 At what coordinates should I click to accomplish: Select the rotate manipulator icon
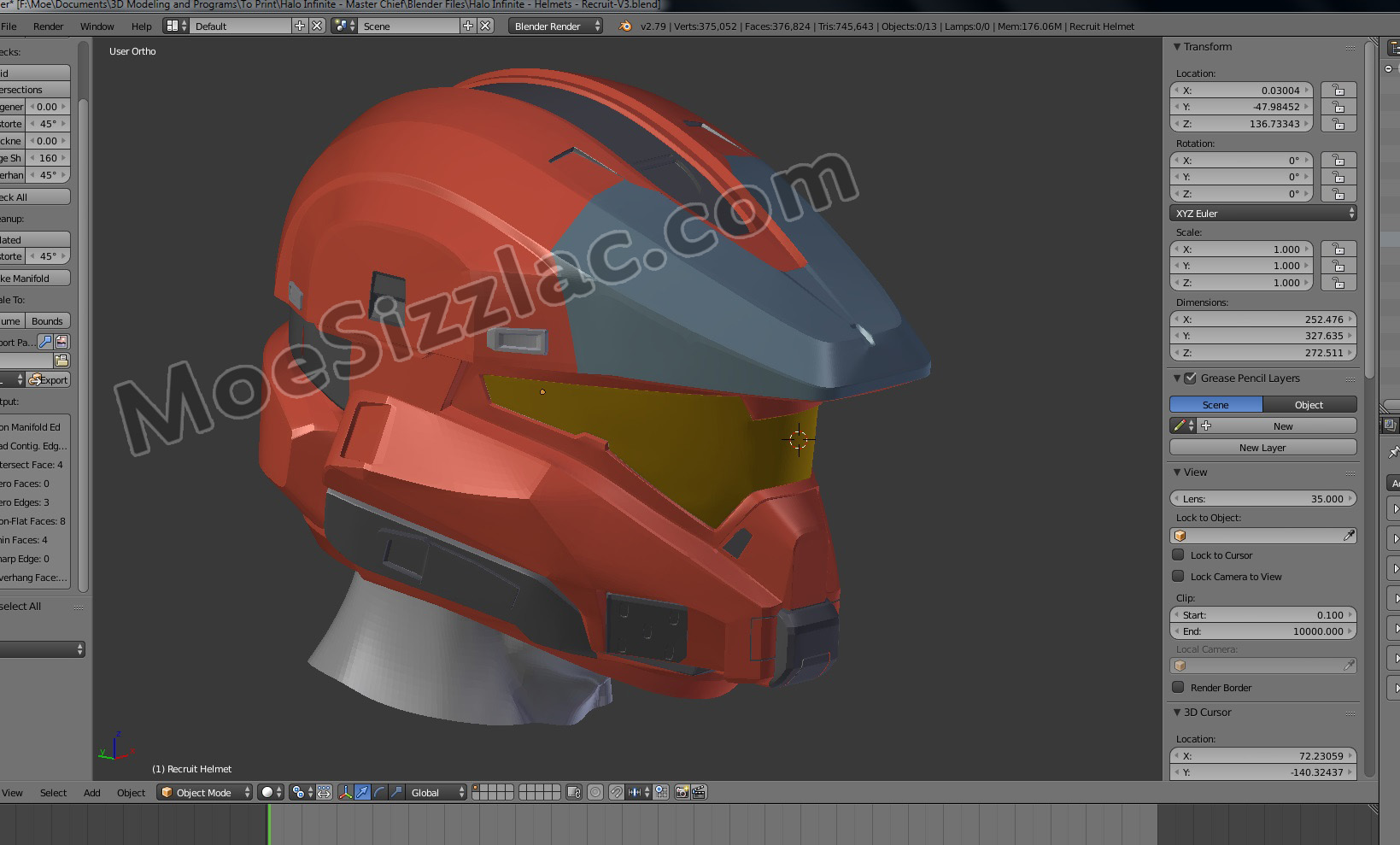(x=379, y=793)
